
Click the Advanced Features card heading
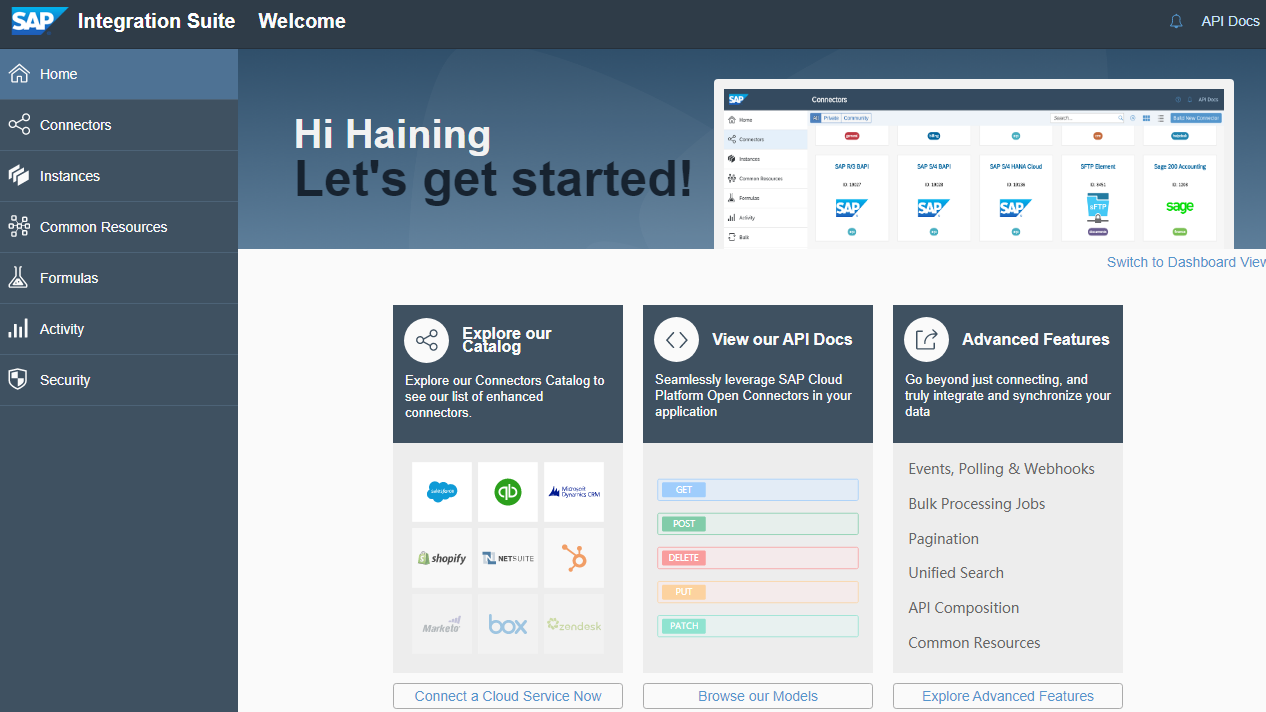click(x=1036, y=339)
